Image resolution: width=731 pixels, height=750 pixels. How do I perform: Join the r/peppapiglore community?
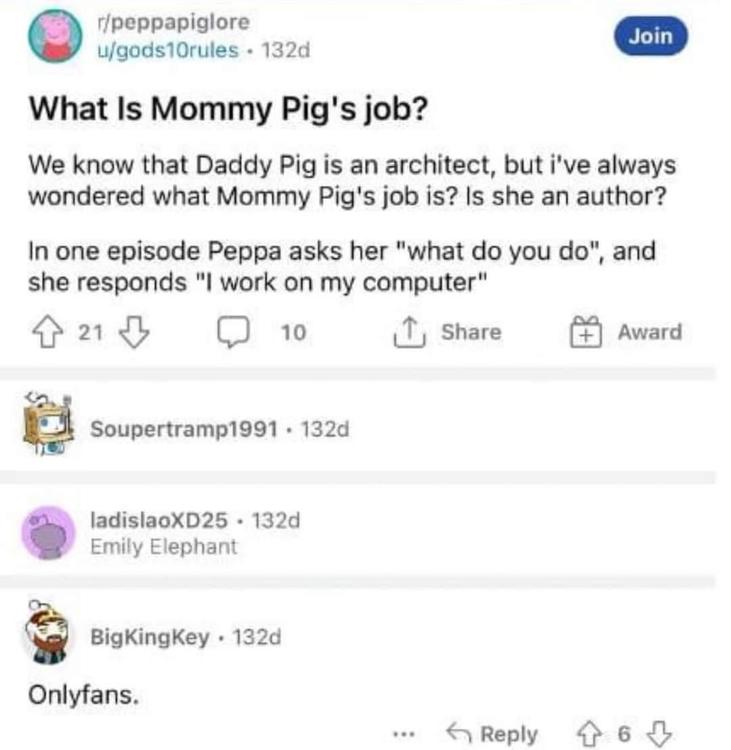click(x=651, y=37)
